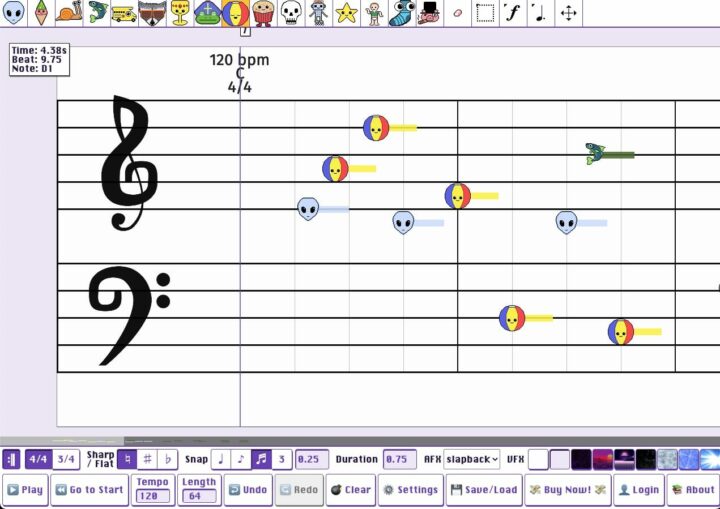This screenshot has width=720, height=509.
Task: Pick the cupcake instrument icon
Action: coord(262,13)
